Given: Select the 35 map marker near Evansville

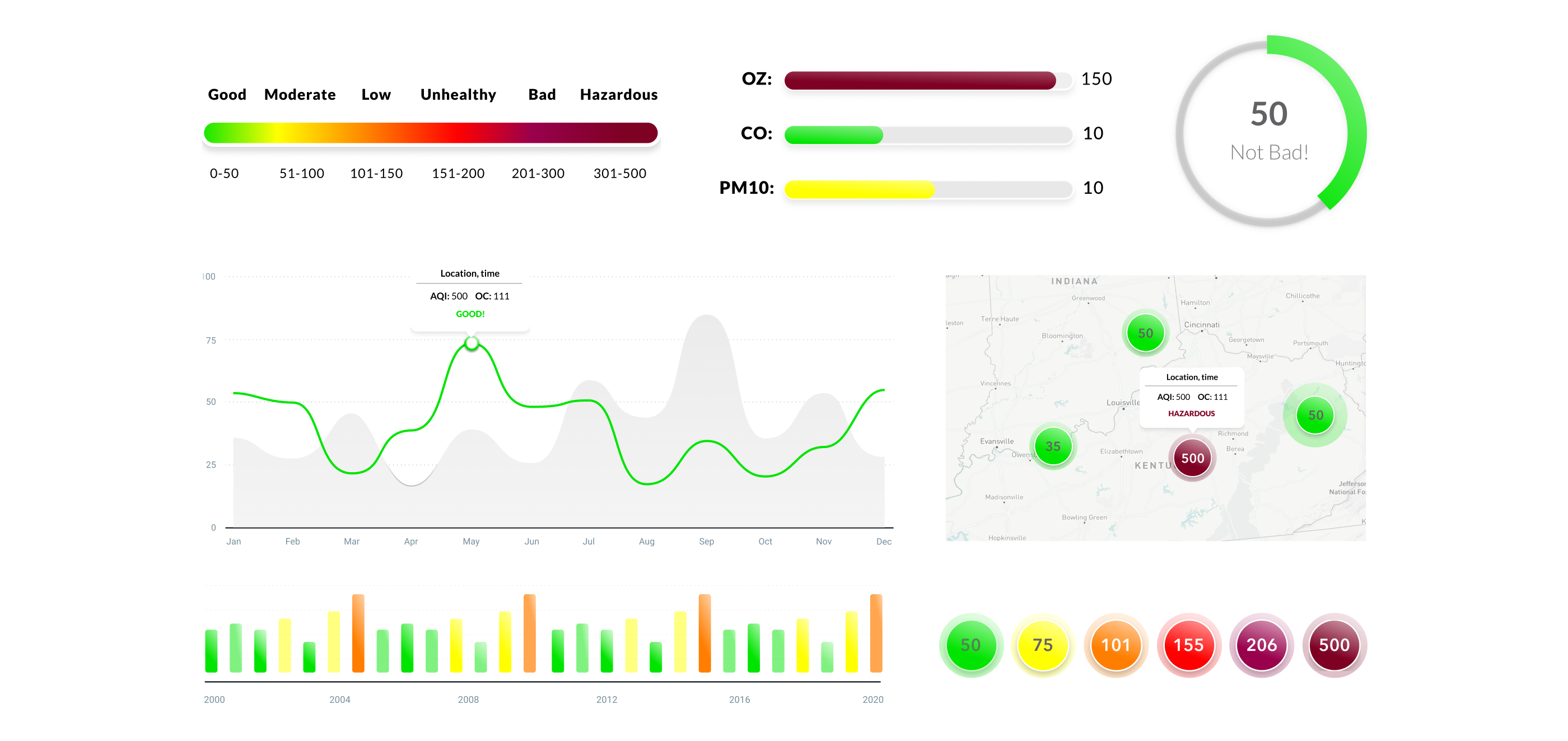Looking at the screenshot, I should [1052, 446].
